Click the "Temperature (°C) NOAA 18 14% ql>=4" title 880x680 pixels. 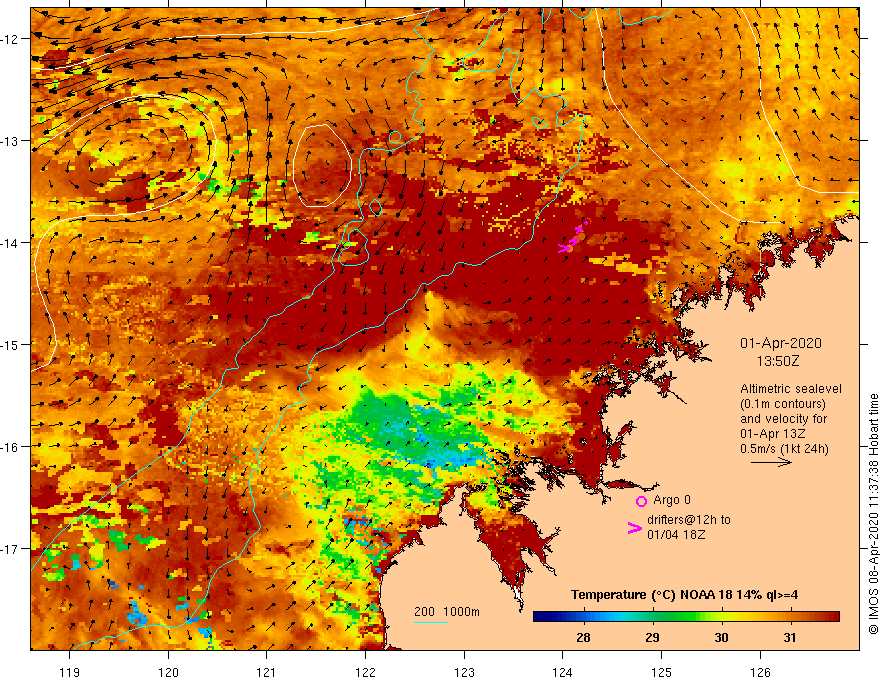pos(685,595)
